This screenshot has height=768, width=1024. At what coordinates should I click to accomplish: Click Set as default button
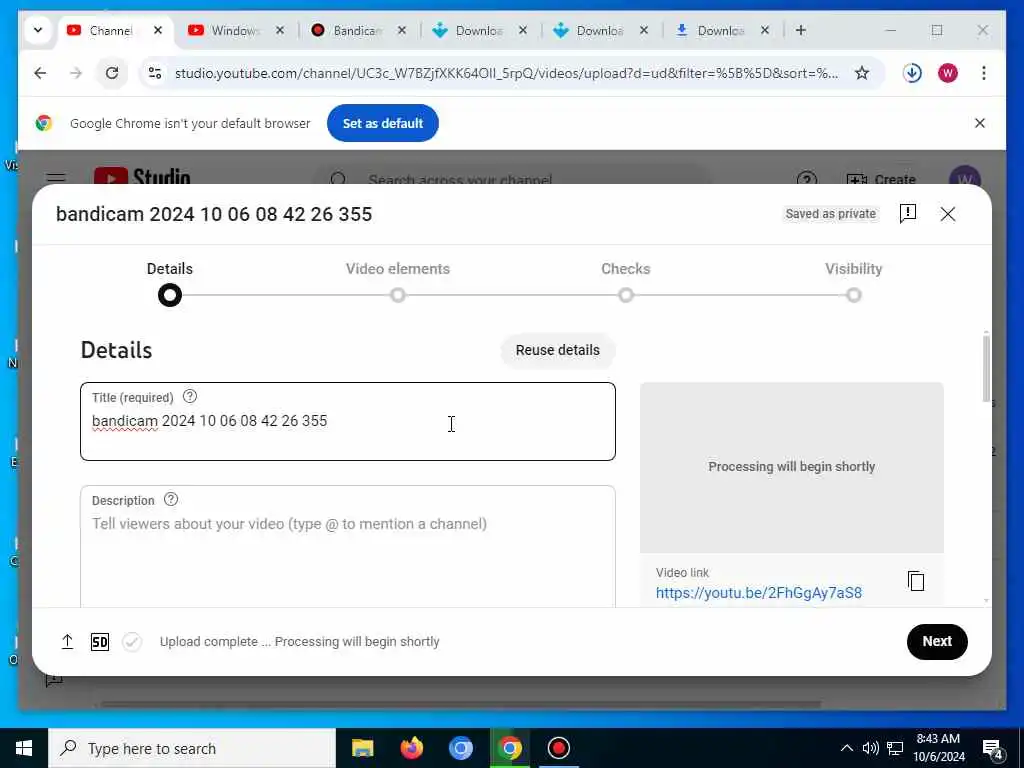383,123
